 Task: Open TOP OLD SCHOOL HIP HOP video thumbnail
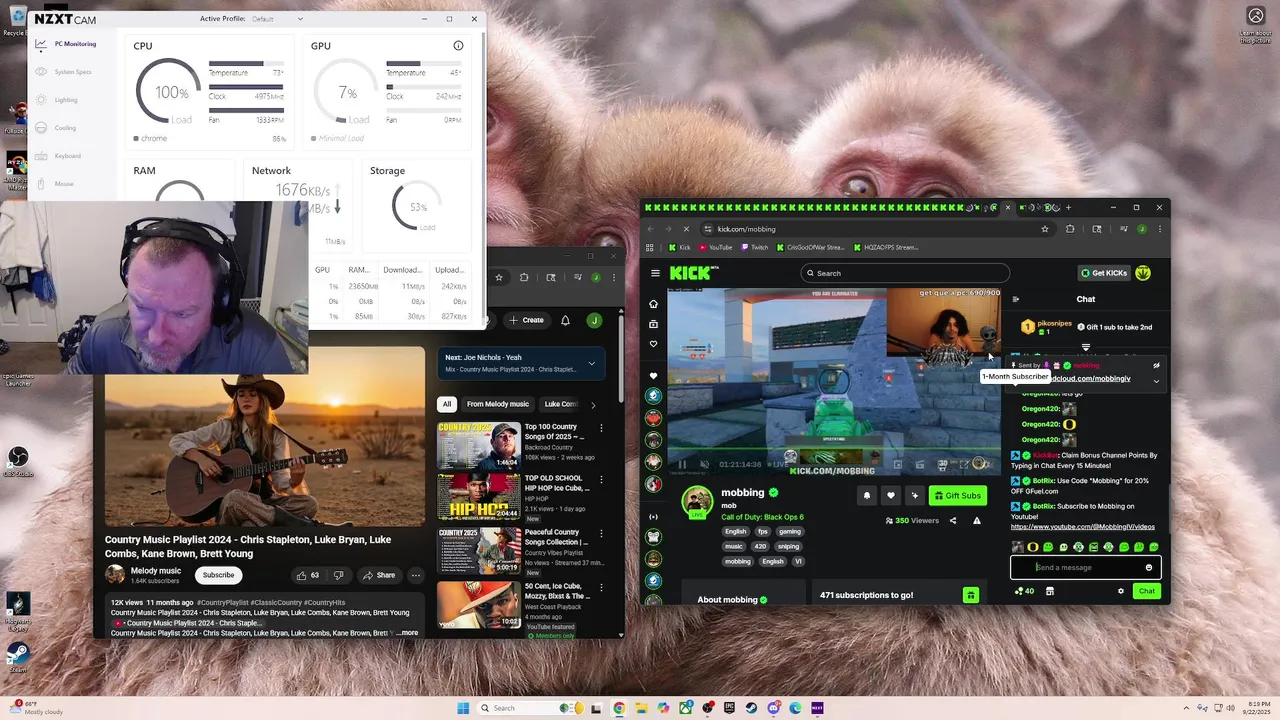pos(478,497)
